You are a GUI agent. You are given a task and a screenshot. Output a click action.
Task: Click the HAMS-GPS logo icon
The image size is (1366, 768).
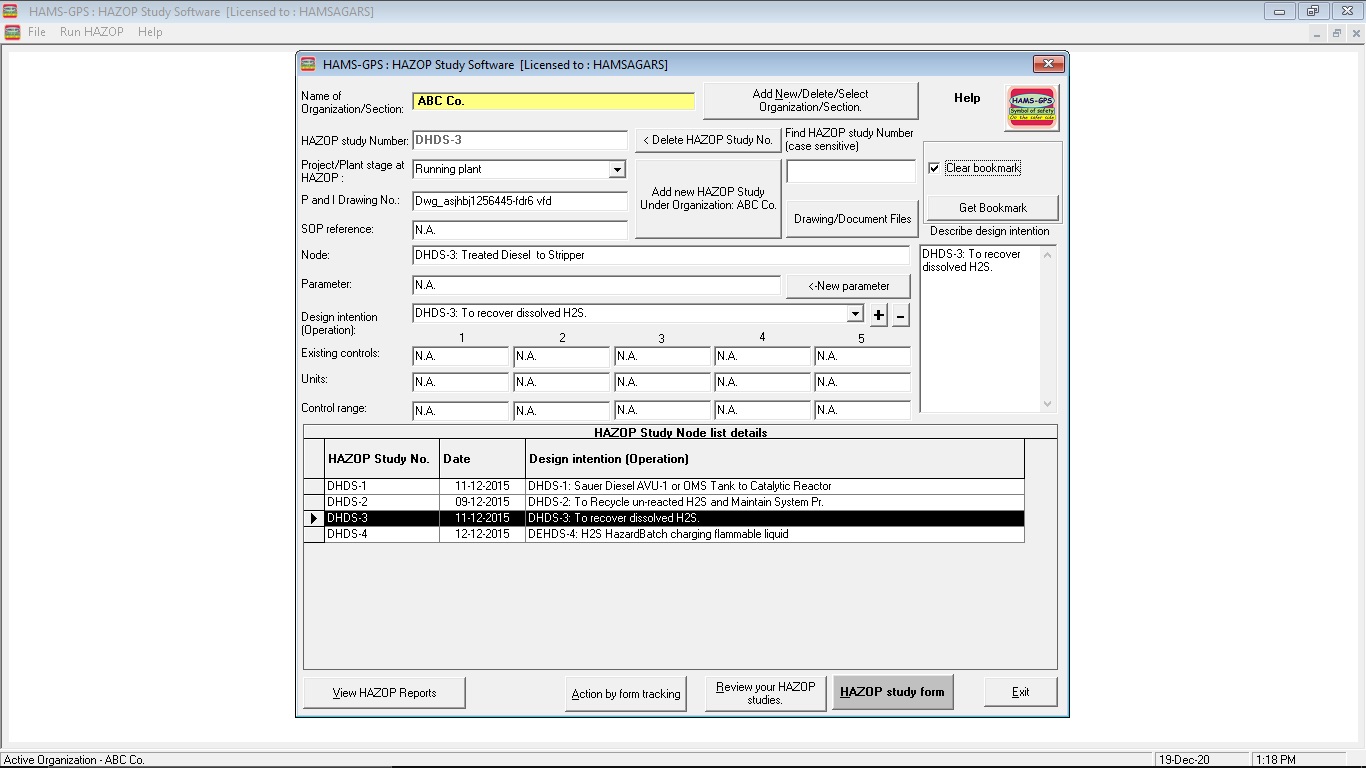(1031, 106)
